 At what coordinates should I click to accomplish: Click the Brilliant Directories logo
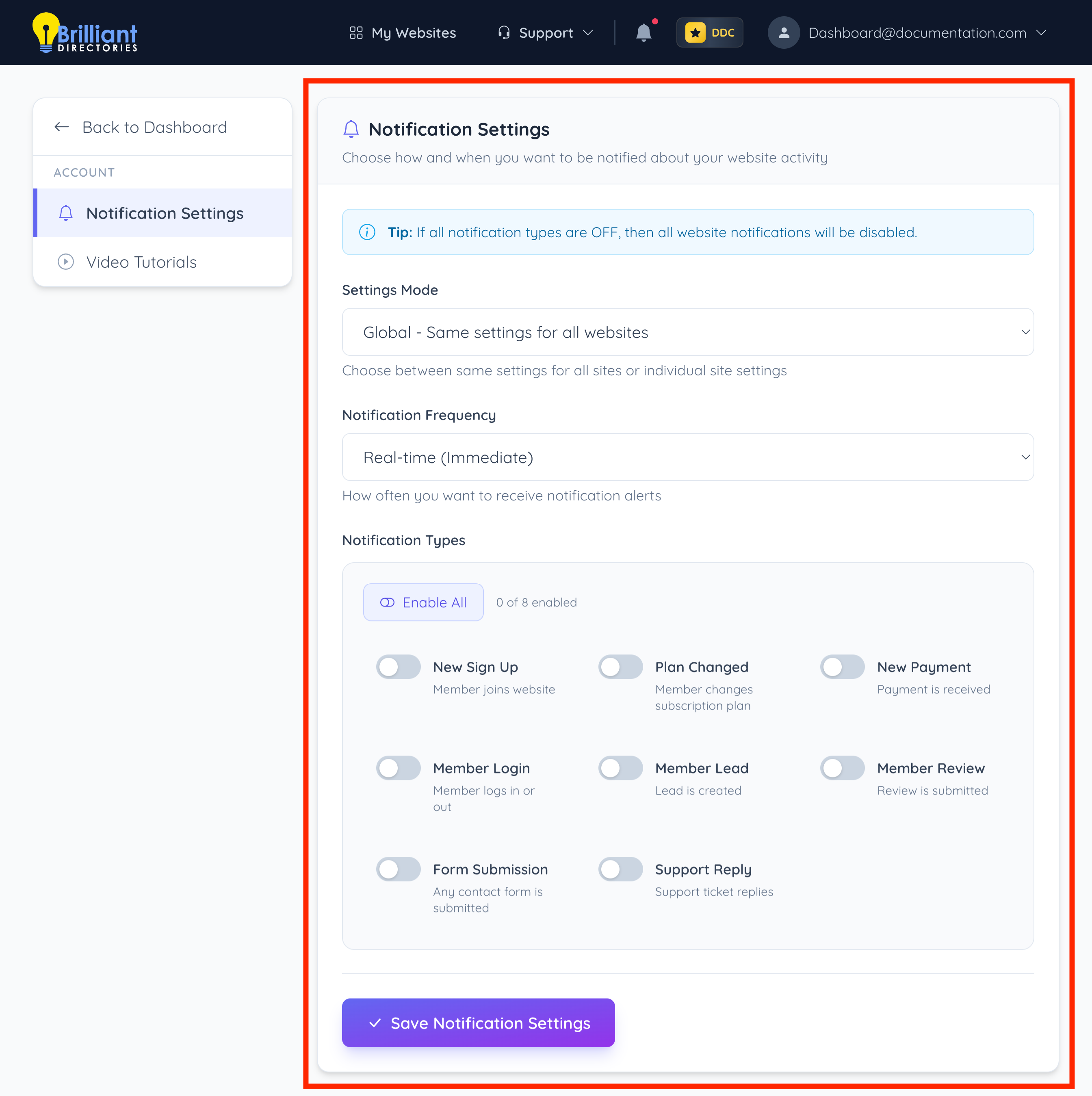tap(85, 33)
